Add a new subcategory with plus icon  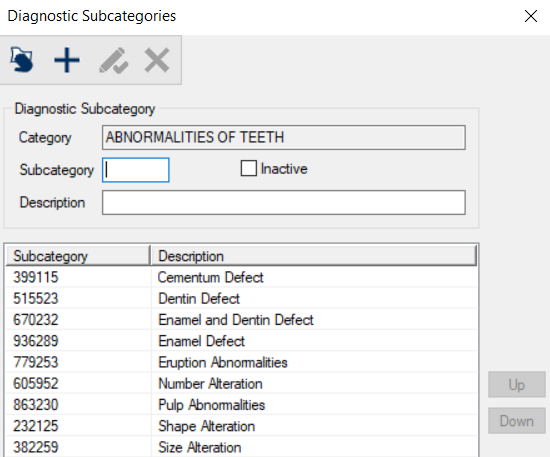(x=67, y=60)
